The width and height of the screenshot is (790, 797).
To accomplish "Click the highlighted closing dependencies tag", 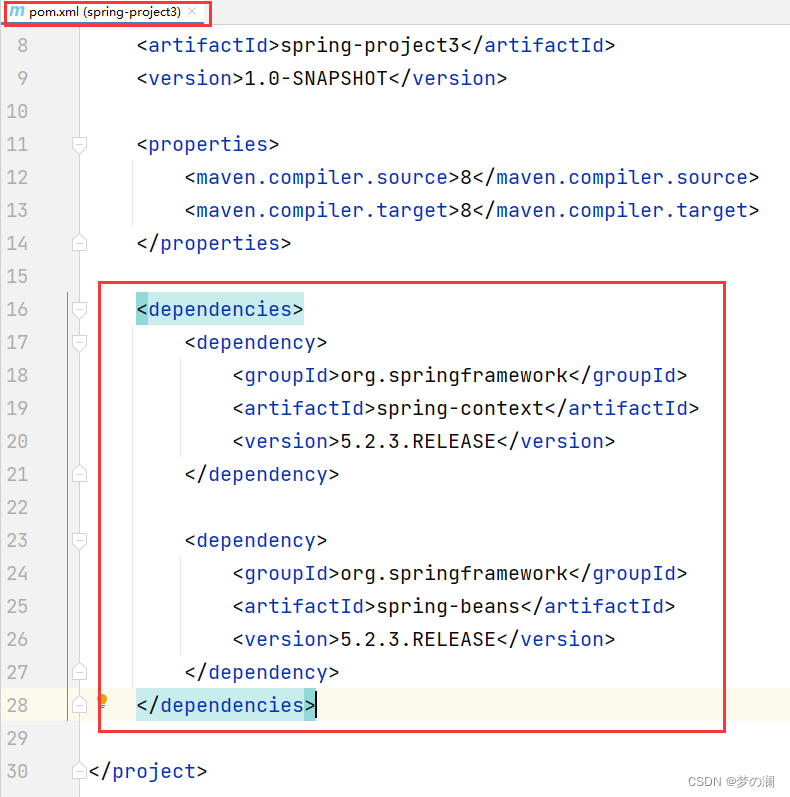I will click(x=226, y=705).
